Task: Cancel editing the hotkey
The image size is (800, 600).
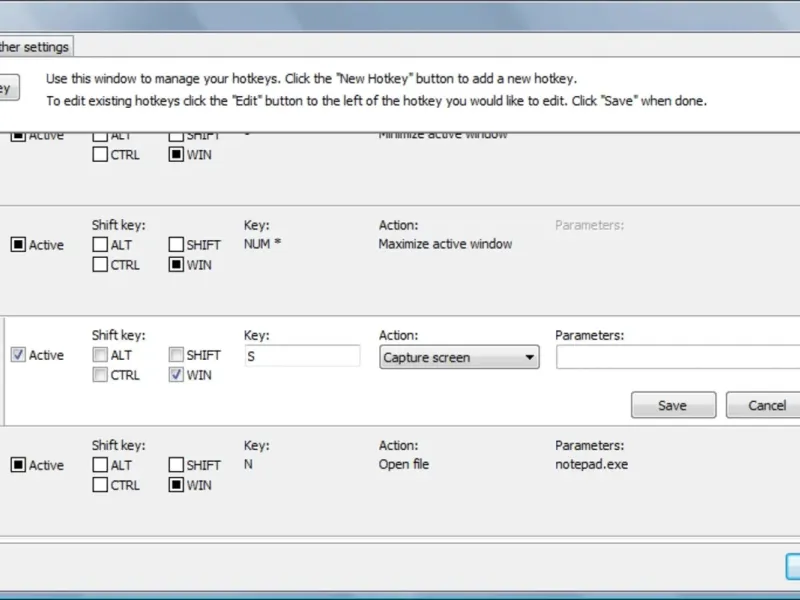Action: 763,405
